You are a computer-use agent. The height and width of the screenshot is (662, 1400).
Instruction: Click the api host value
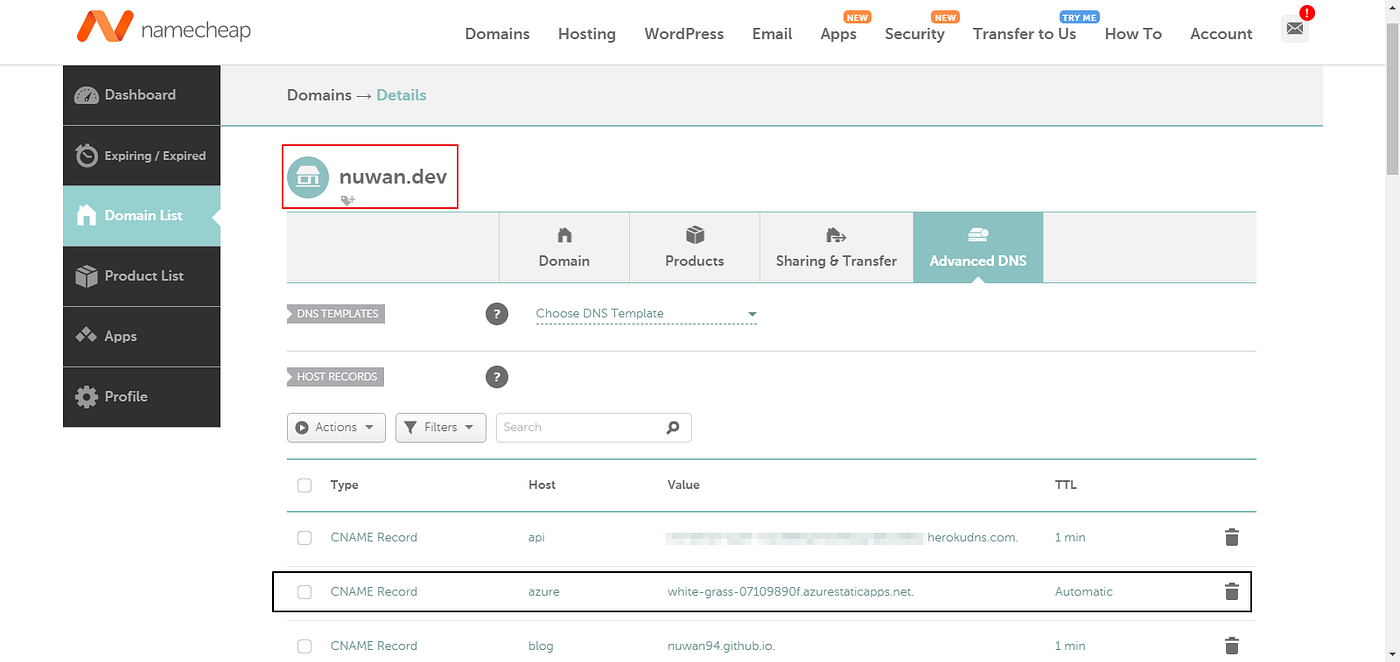[x=536, y=537]
